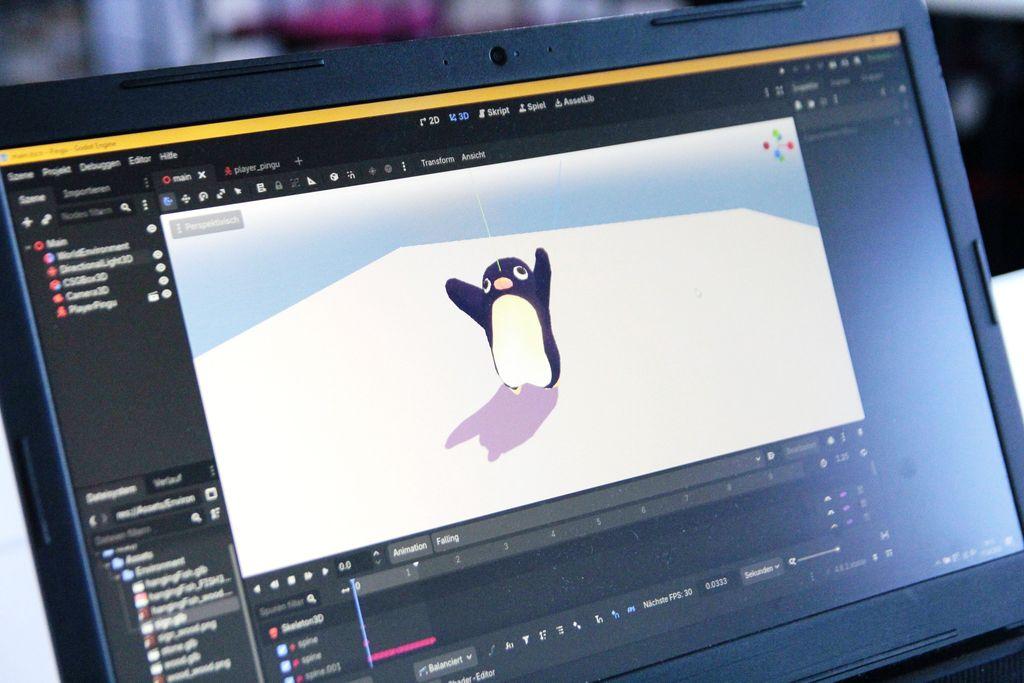Click the viewport orientation axis gizmo
The height and width of the screenshot is (683, 1024).
pos(778,145)
